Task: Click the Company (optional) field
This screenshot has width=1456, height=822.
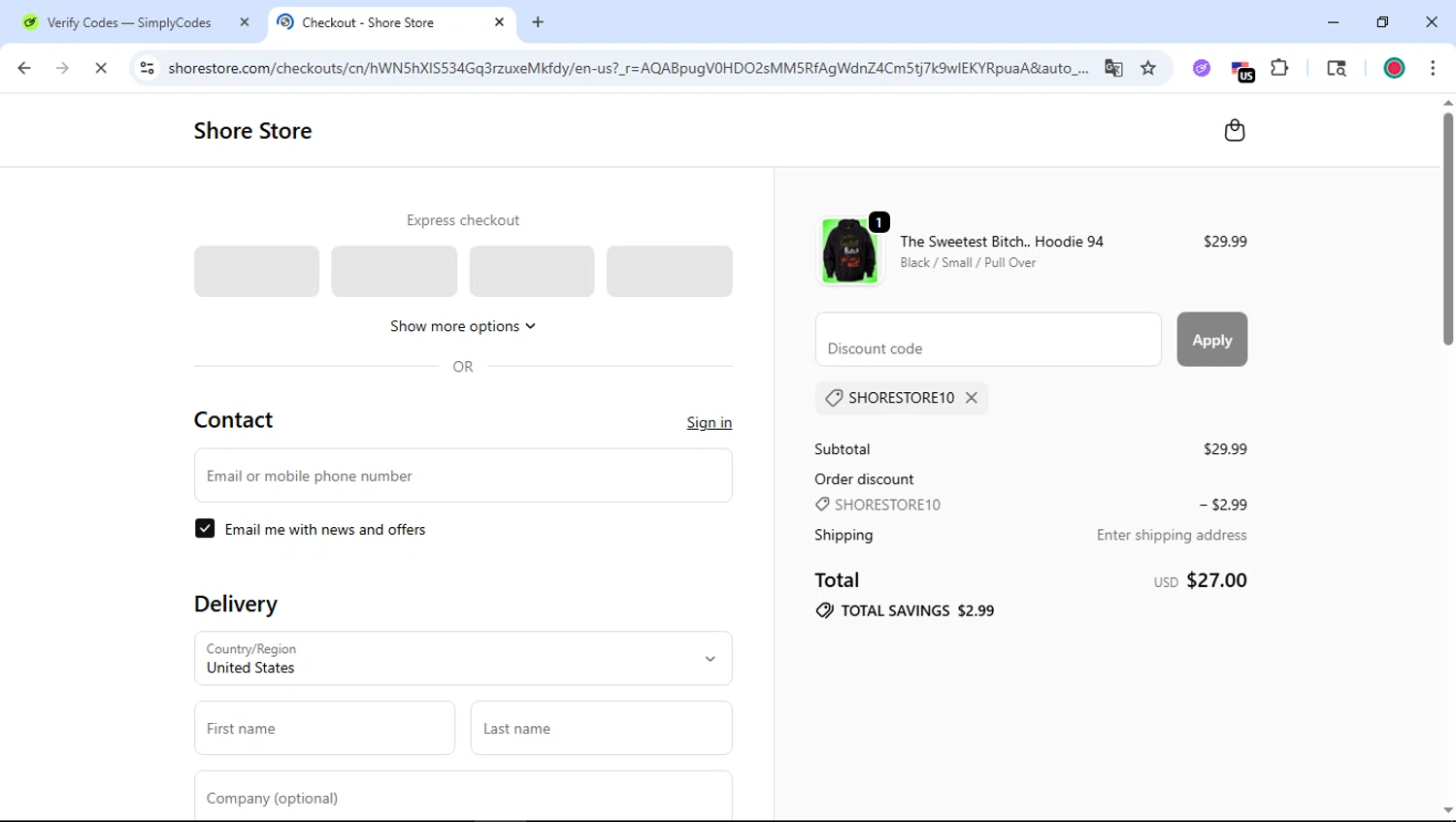Action: point(463,797)
